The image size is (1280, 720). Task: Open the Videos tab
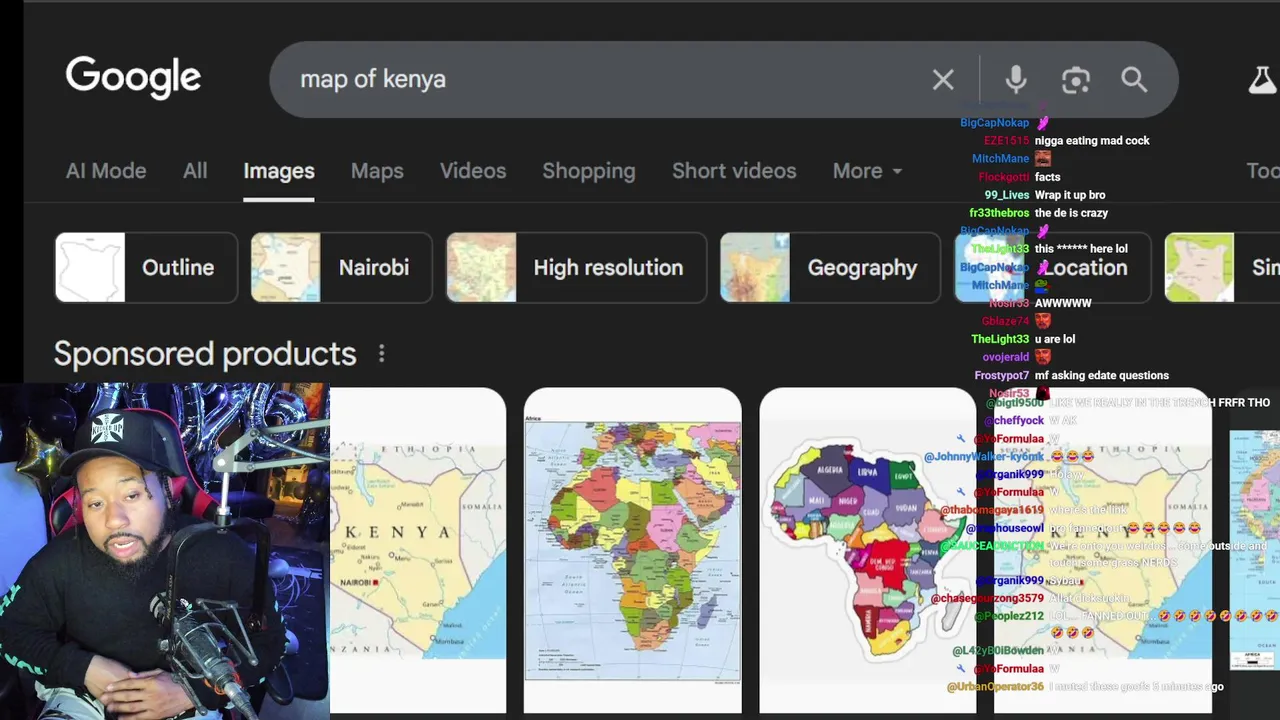[473, 171]
